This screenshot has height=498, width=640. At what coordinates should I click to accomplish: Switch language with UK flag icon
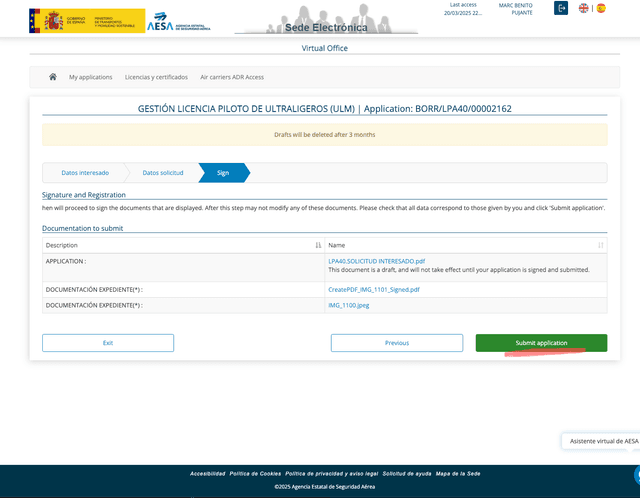584,8
